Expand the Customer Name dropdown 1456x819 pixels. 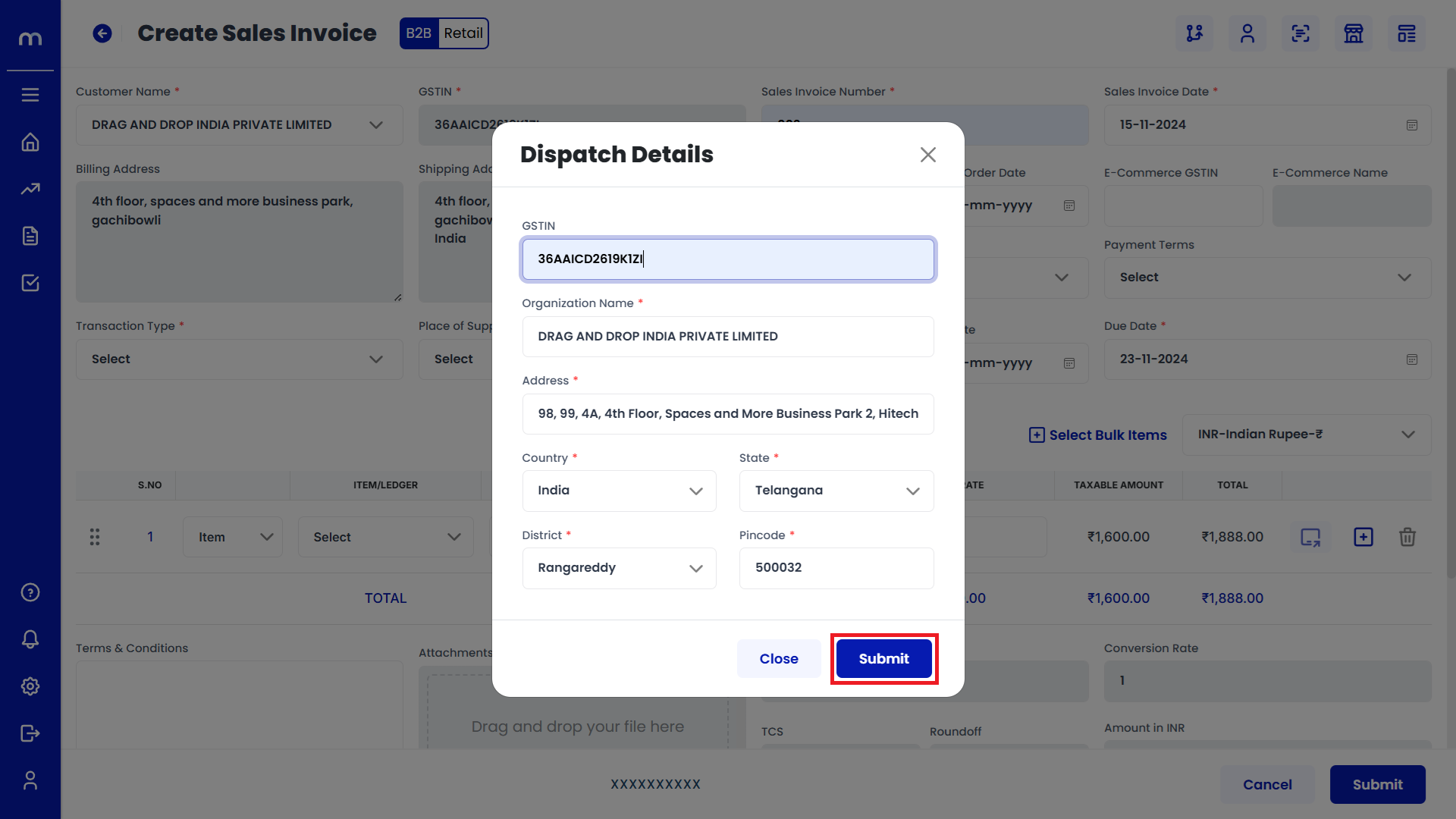pyautogui.click(x=240, y=125)
